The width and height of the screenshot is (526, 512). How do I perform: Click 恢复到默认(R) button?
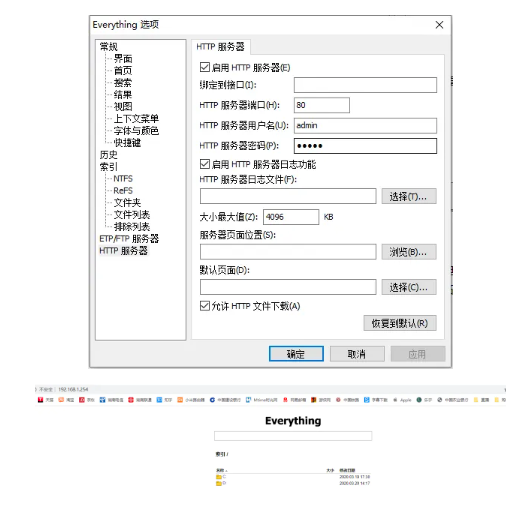[x=400, y=323]
